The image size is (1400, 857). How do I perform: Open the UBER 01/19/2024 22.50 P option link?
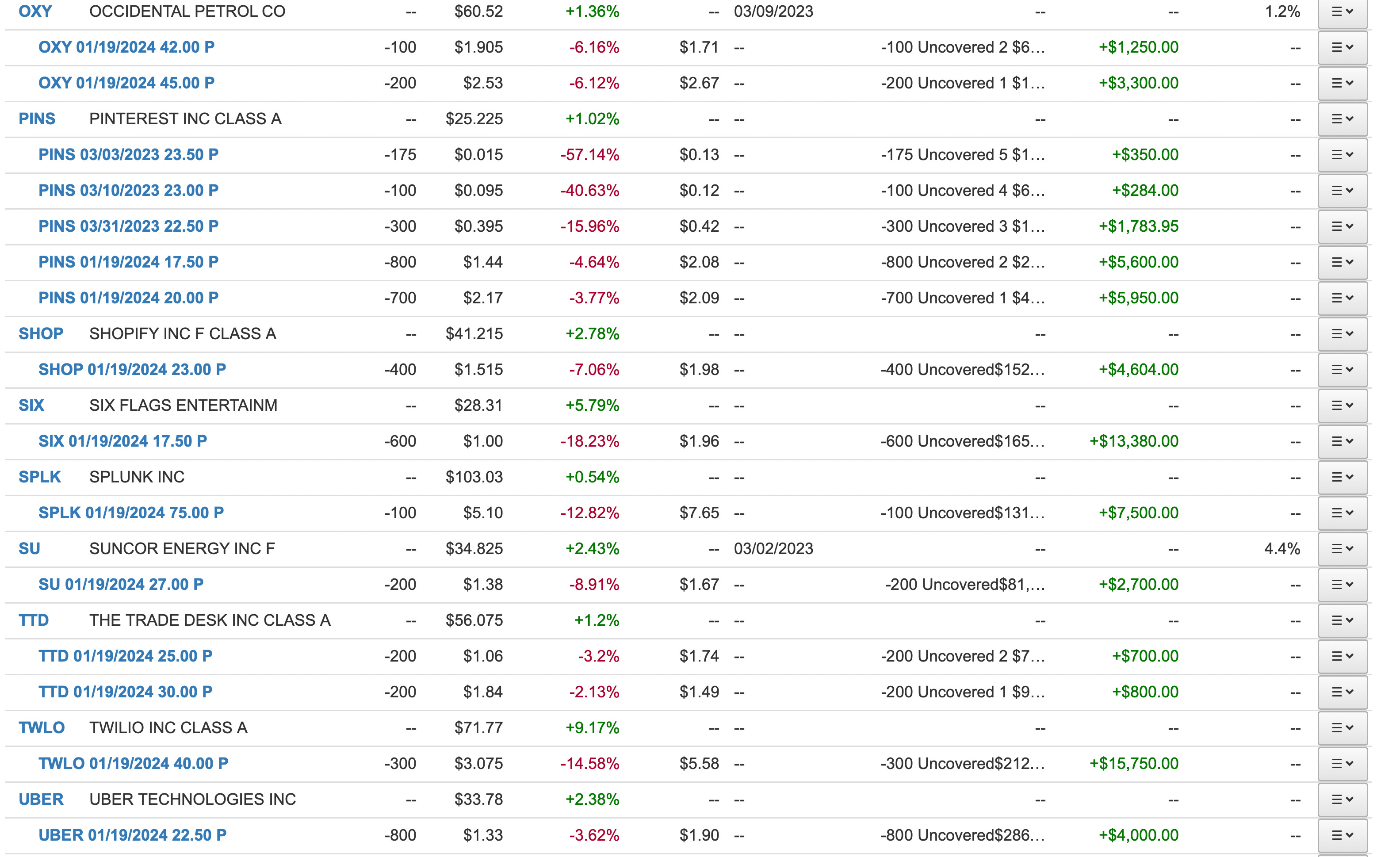(x=132, y=835)
